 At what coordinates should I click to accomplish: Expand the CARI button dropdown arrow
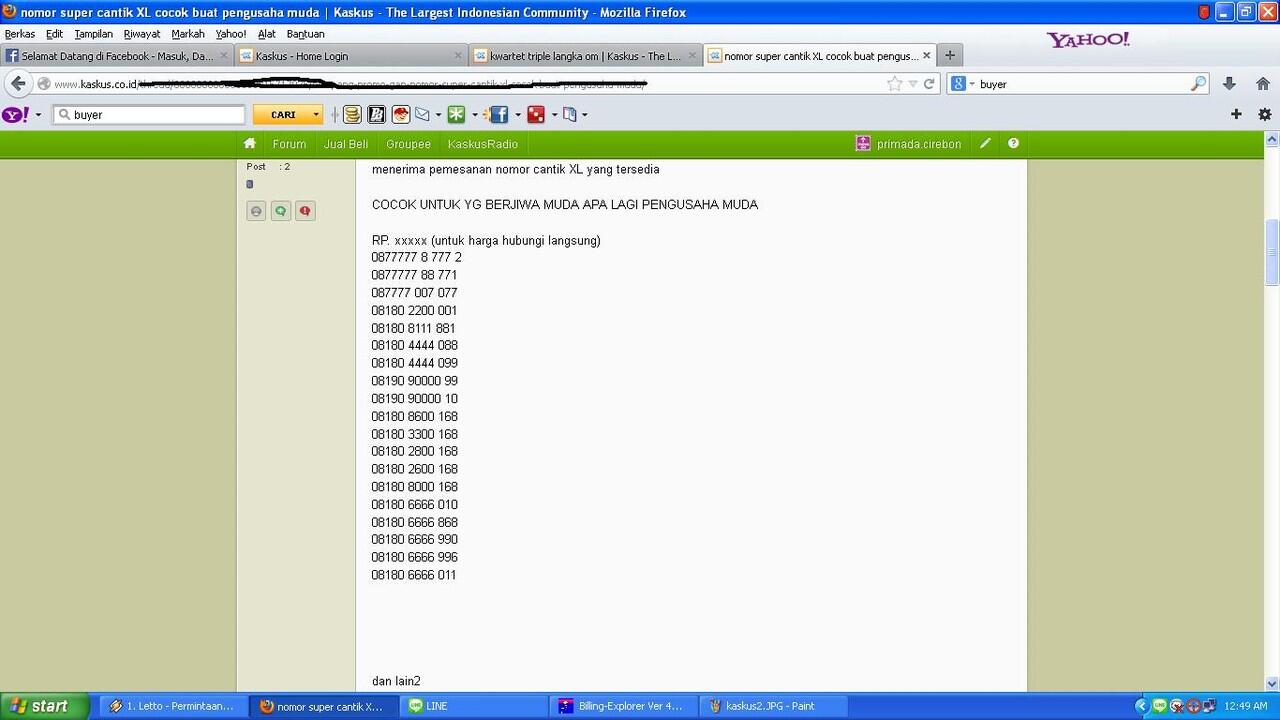coord(316,115)
